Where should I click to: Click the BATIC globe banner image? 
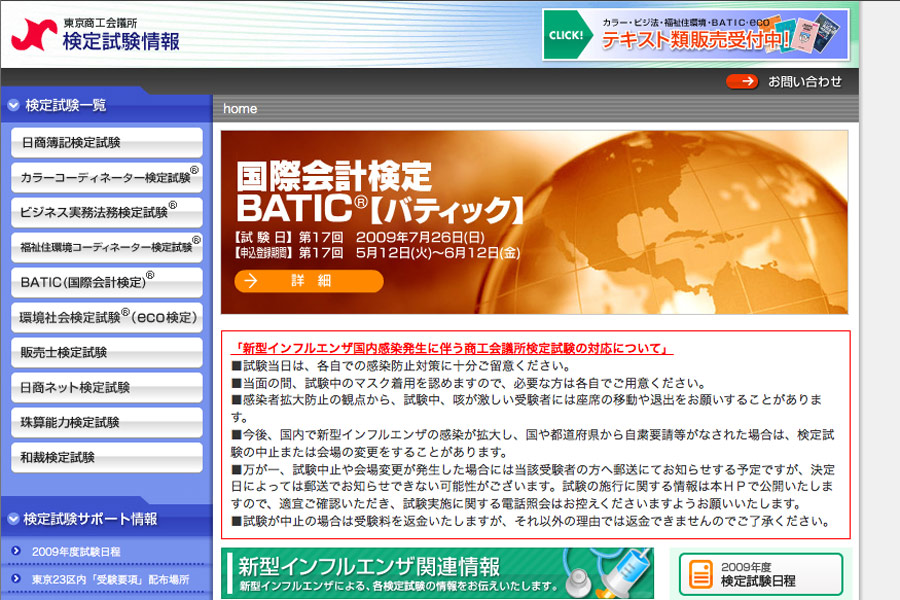(534, 222)
